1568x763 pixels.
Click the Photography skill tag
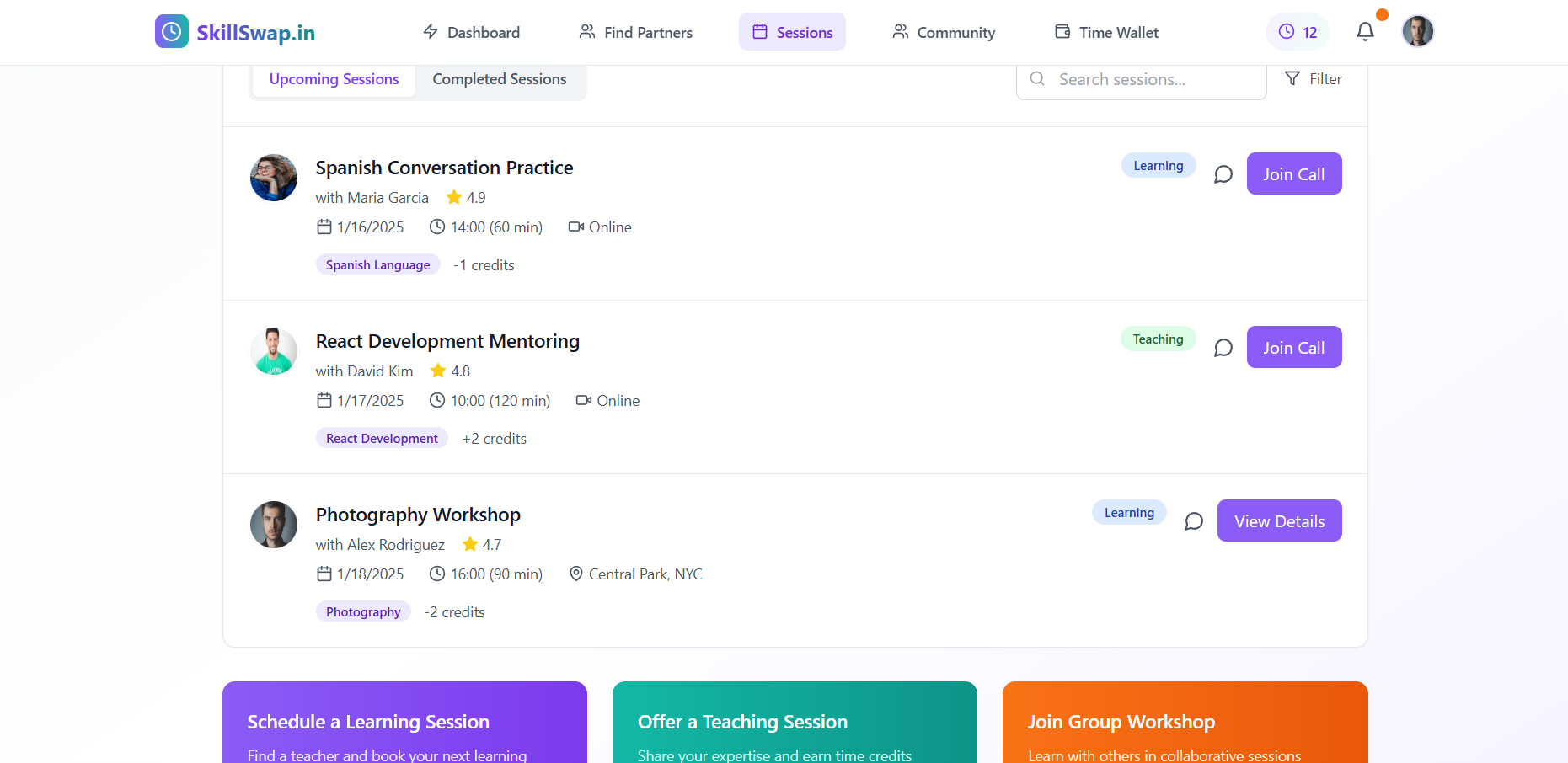point(363,611)
